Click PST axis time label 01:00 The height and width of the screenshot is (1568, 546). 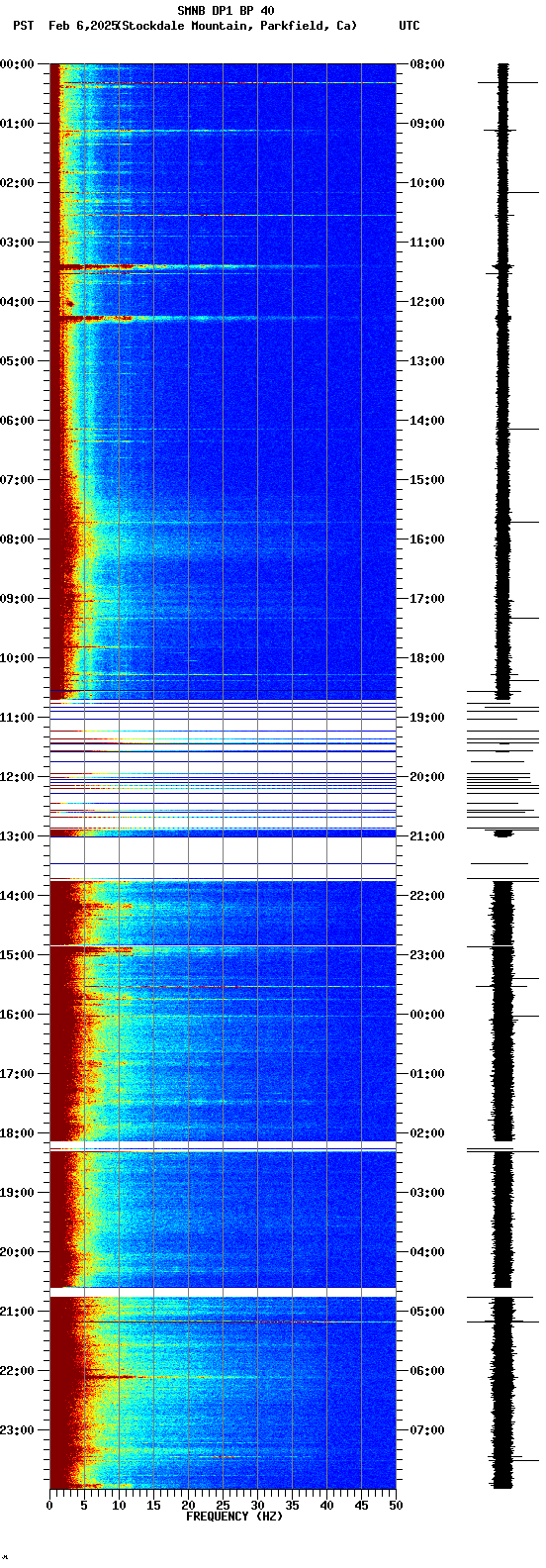(x=18, y=124)
